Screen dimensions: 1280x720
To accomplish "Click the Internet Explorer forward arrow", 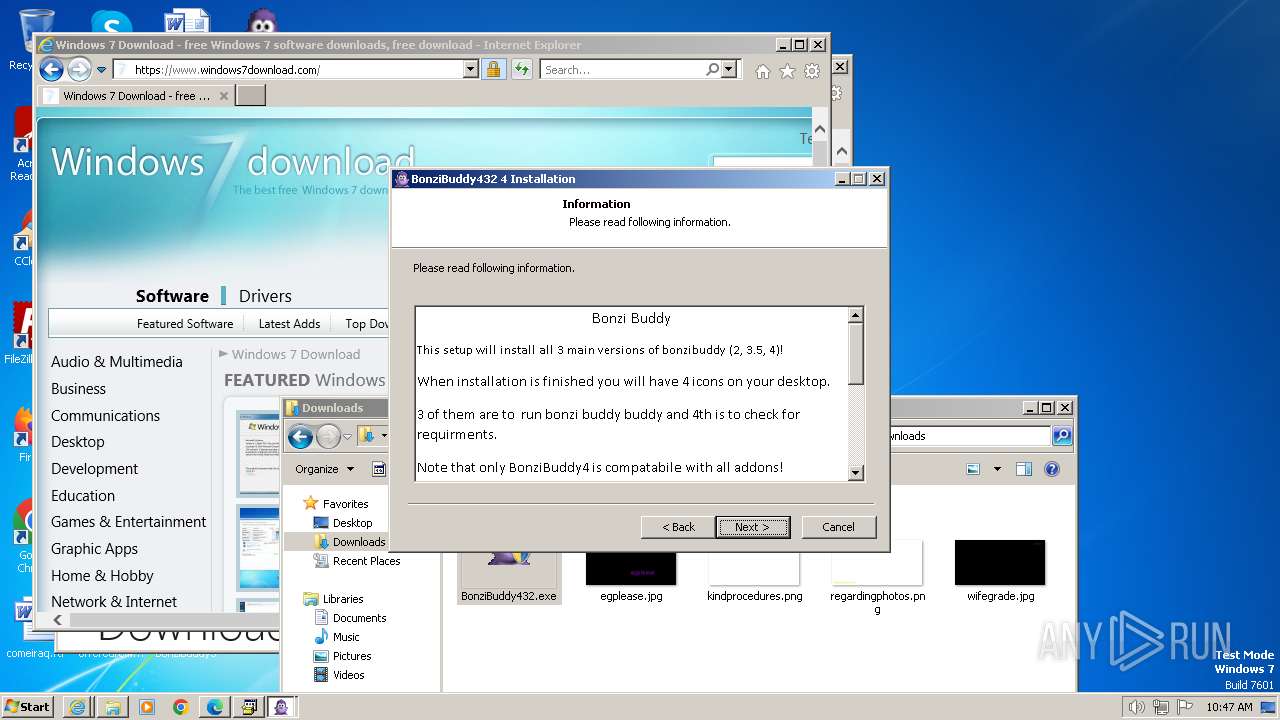I will point(79,70).
